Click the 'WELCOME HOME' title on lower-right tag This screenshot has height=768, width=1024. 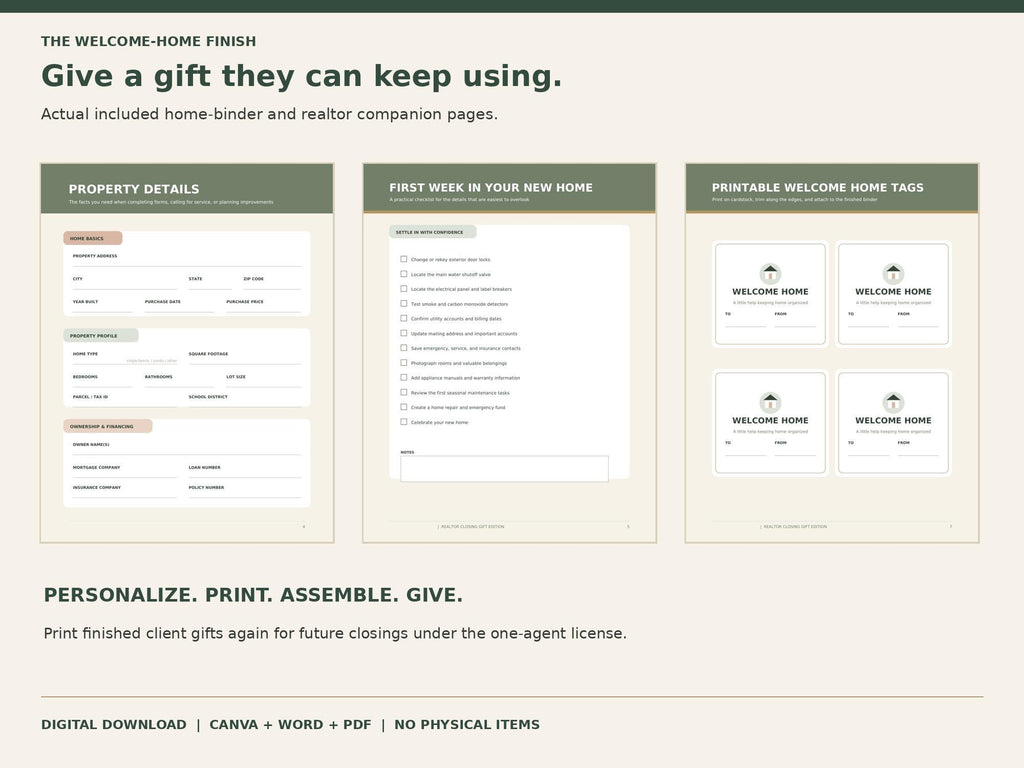click(893, 421)
